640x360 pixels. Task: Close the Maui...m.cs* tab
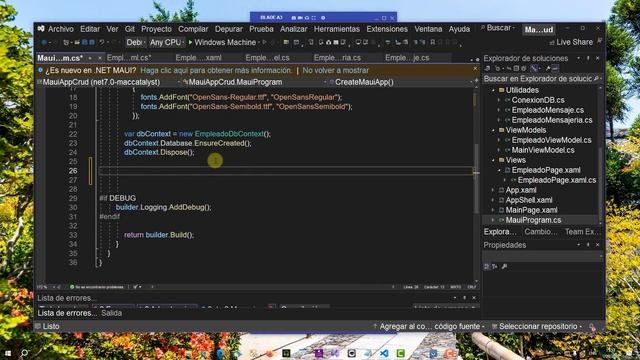click(100, 58)
